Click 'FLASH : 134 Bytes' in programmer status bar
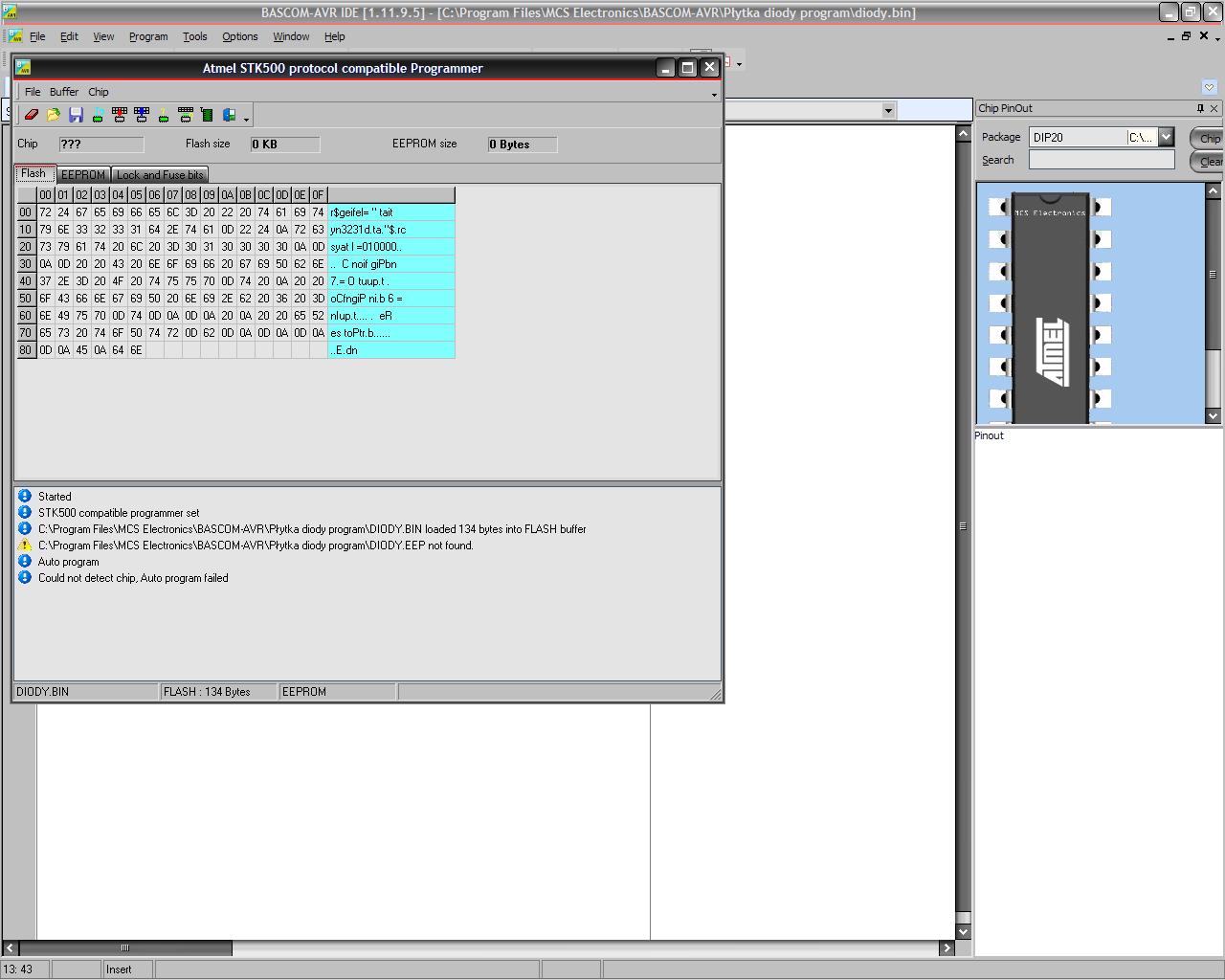This screenshot has width=1225, height=980. click(x=207, y=692)
